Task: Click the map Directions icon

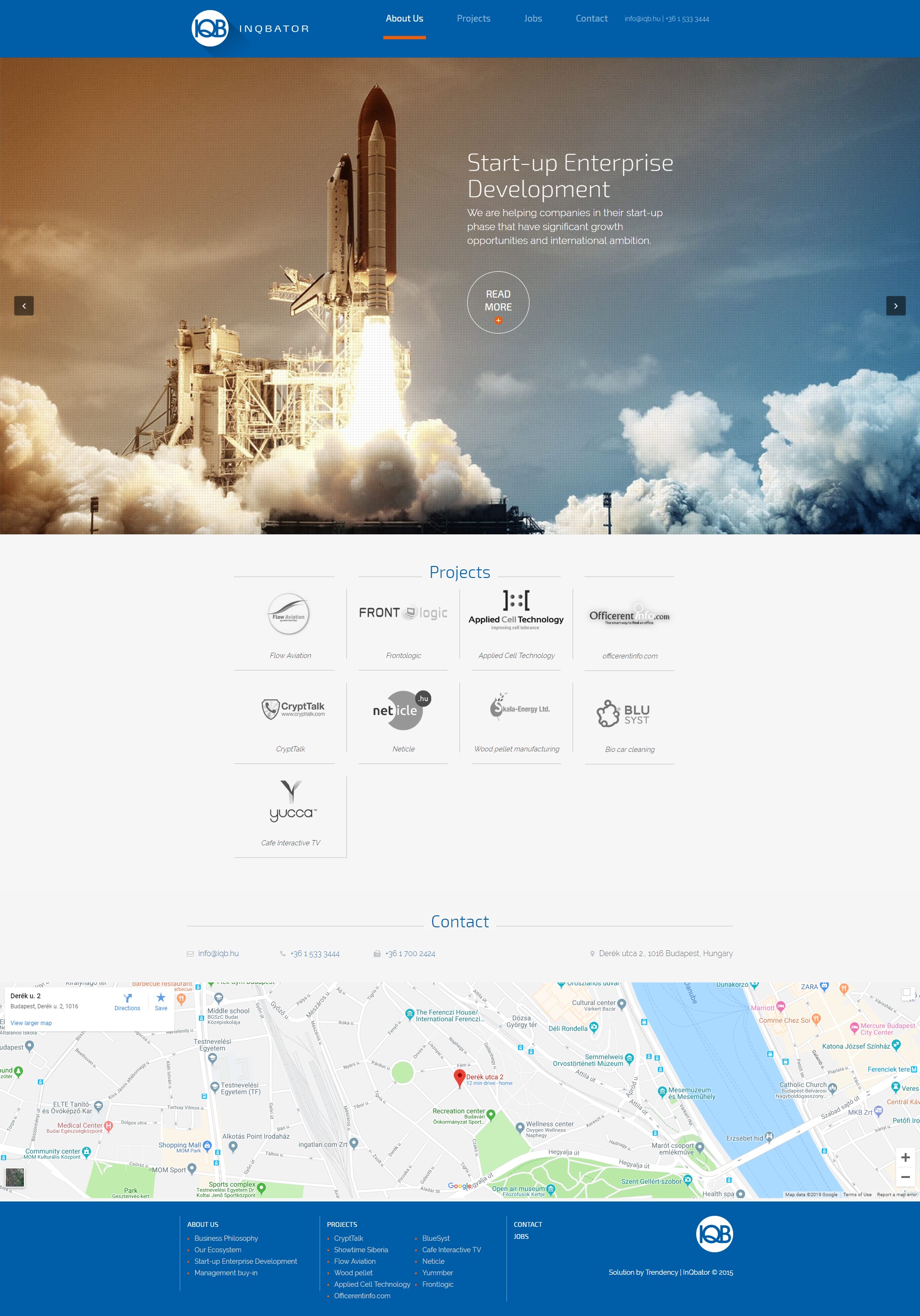Action: (x=127, y=998)
